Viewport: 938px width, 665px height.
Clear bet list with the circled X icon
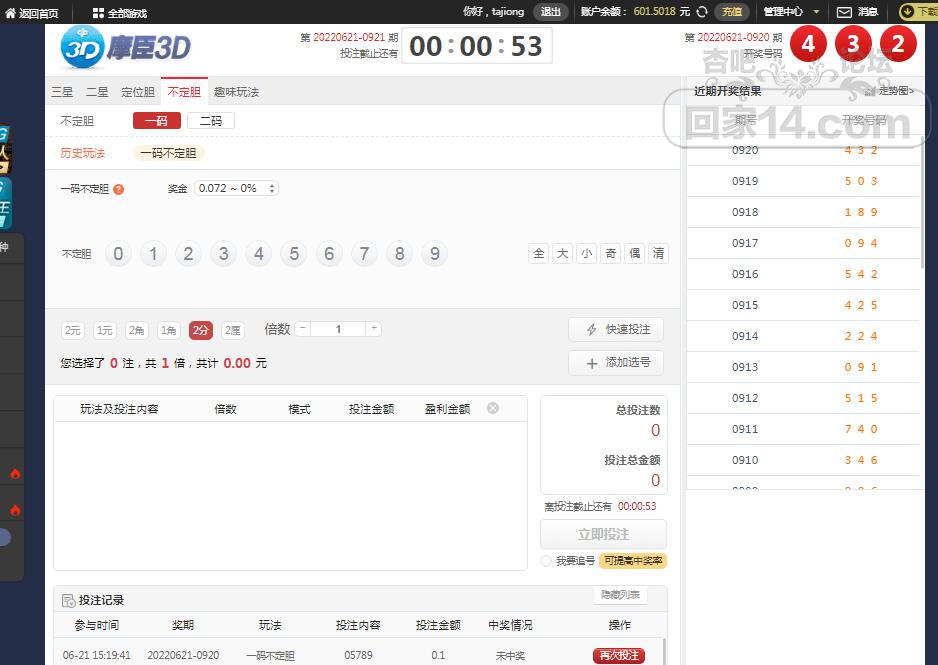point(493,408)
